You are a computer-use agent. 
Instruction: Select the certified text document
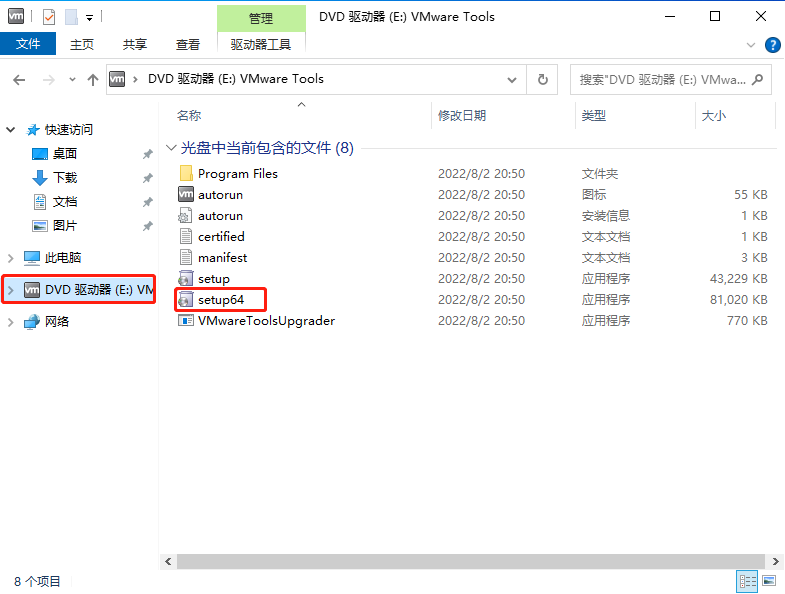pos(221,237)
